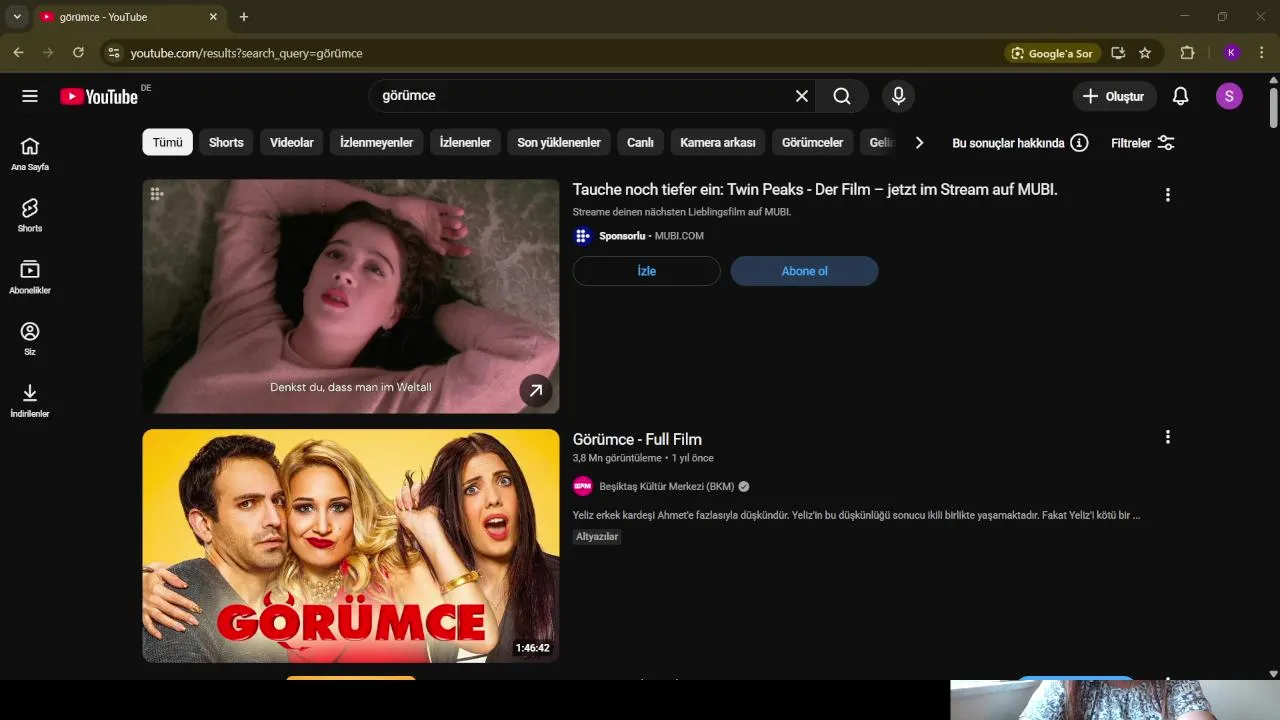Select the Görümceler filter chip
1280x720 pixels.
812,142
